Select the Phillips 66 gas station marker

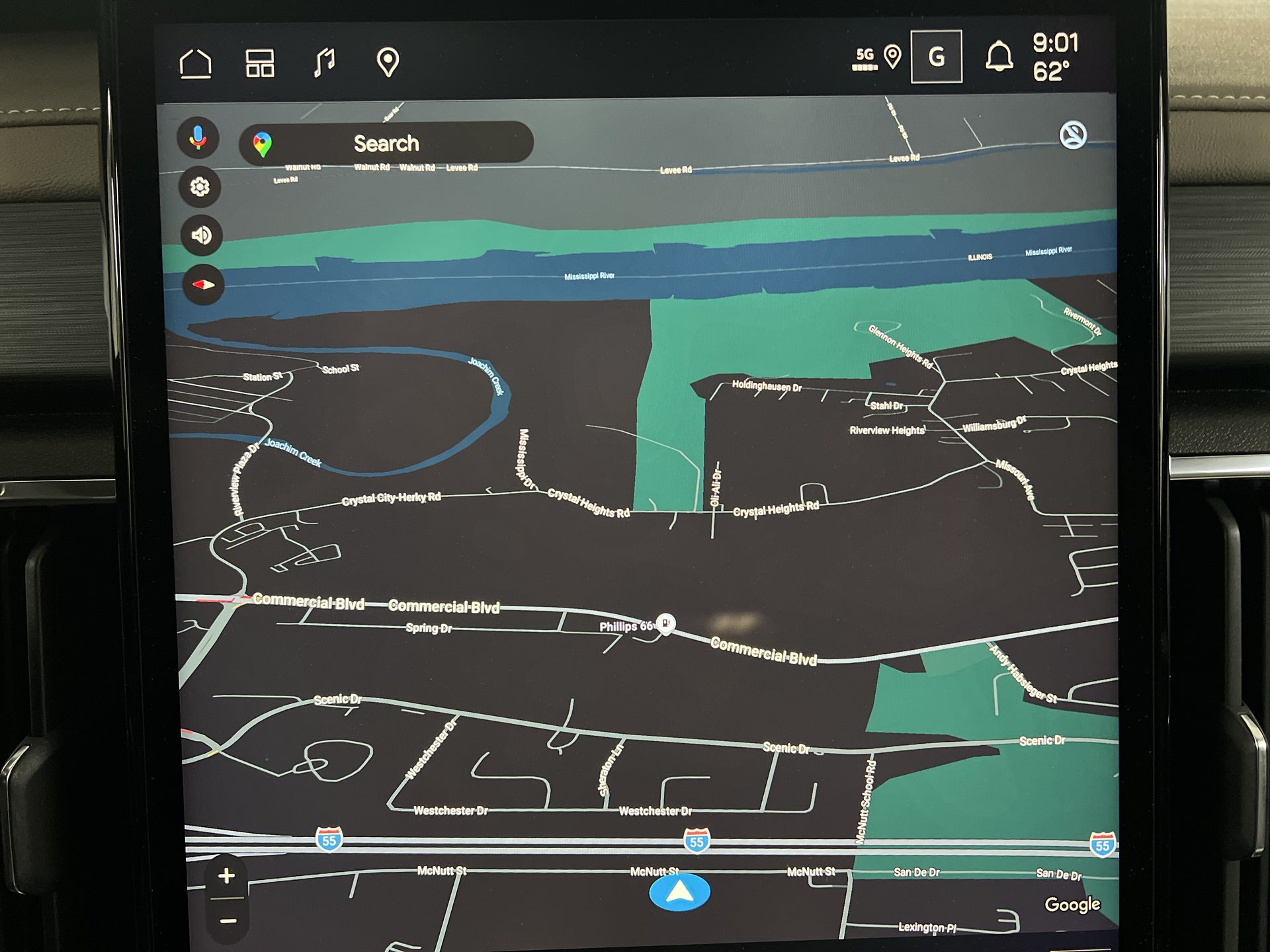point(666,624)
